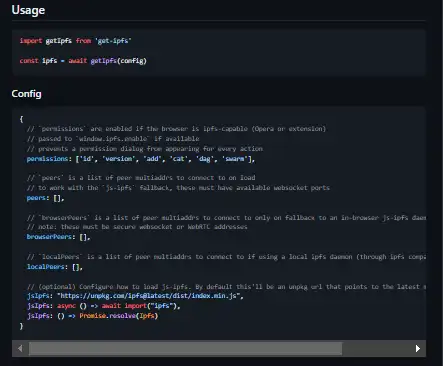443x366 pixels.
Task: Click the opening brace of config block
Action: (x=21, y=119)
